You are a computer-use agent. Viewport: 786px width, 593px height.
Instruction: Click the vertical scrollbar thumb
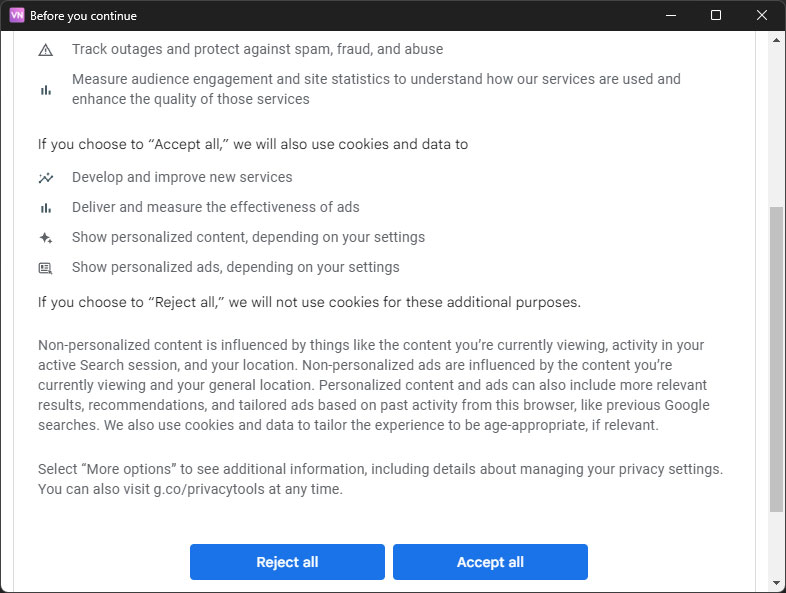(x=777, y=360)
